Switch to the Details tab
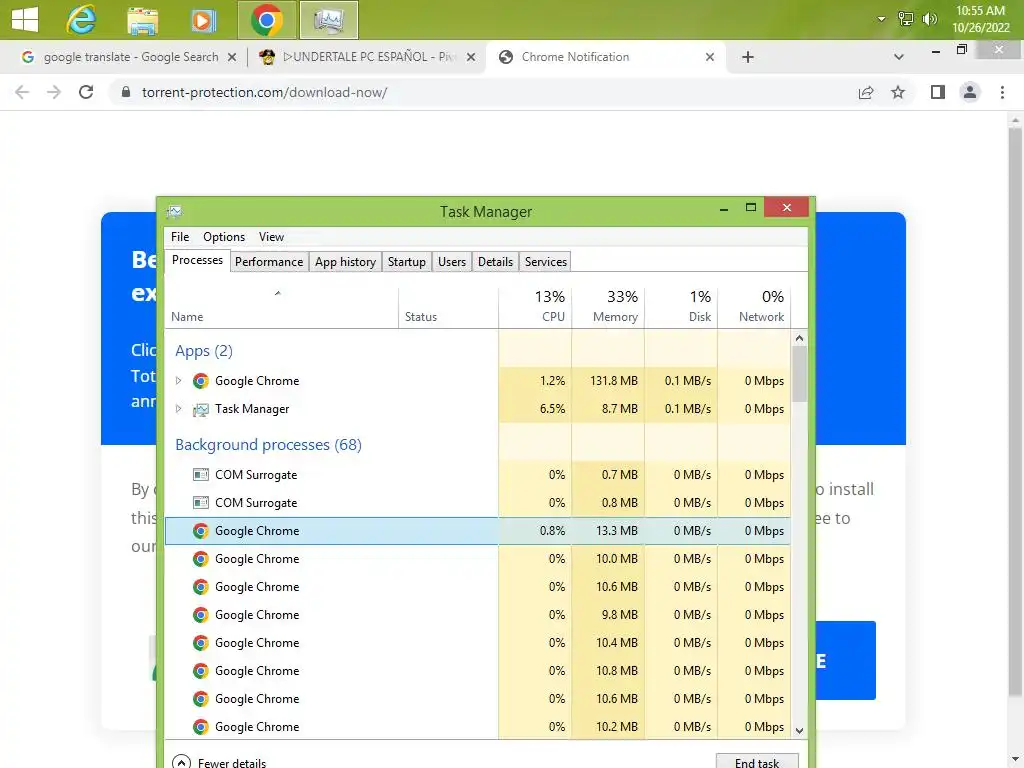 495,262
